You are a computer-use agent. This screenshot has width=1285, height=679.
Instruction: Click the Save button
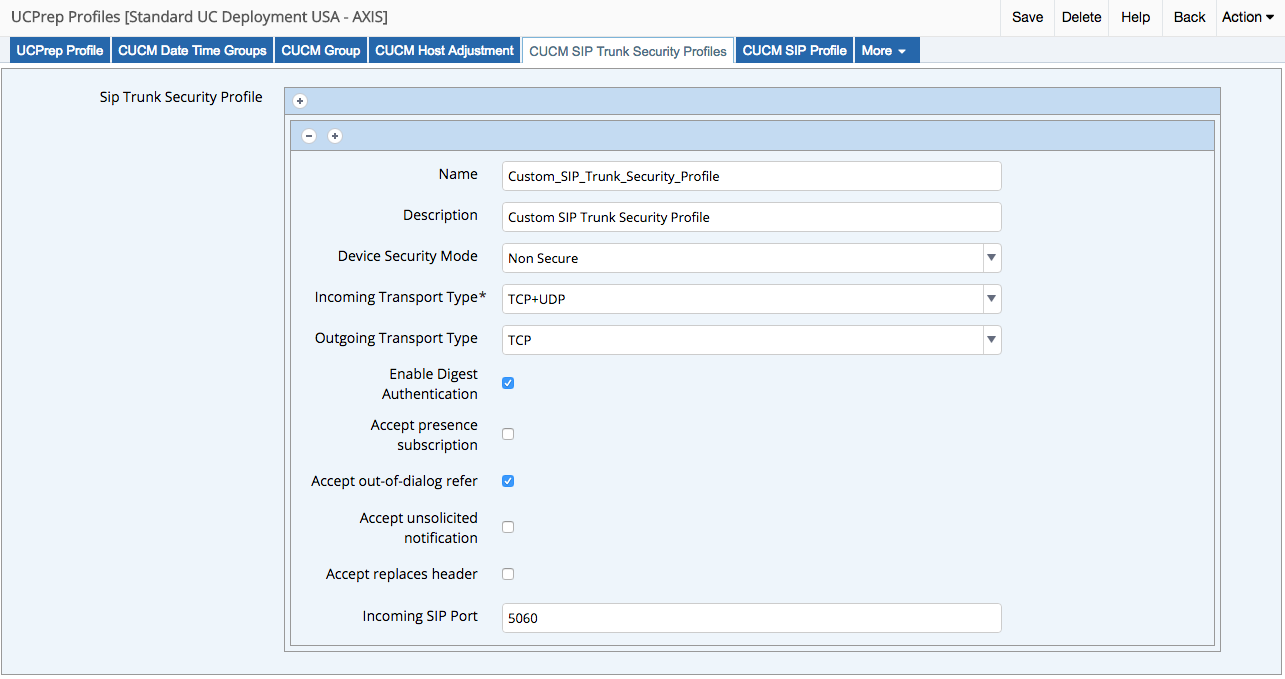(1027, 17)
